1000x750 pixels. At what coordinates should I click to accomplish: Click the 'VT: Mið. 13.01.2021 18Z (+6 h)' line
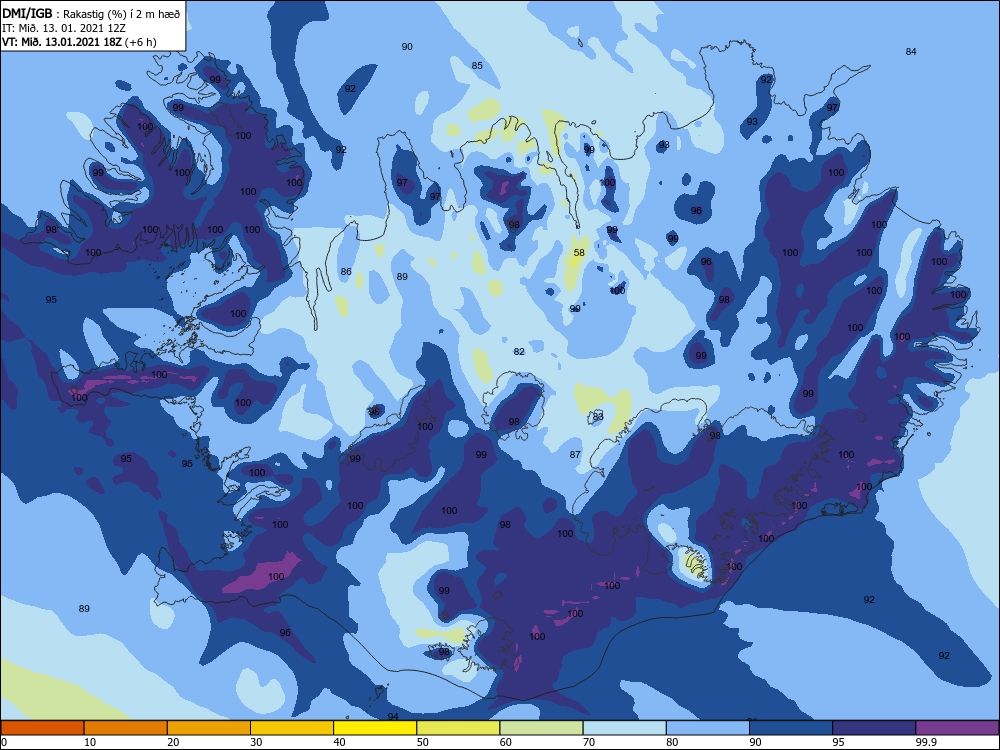(79, 42)
